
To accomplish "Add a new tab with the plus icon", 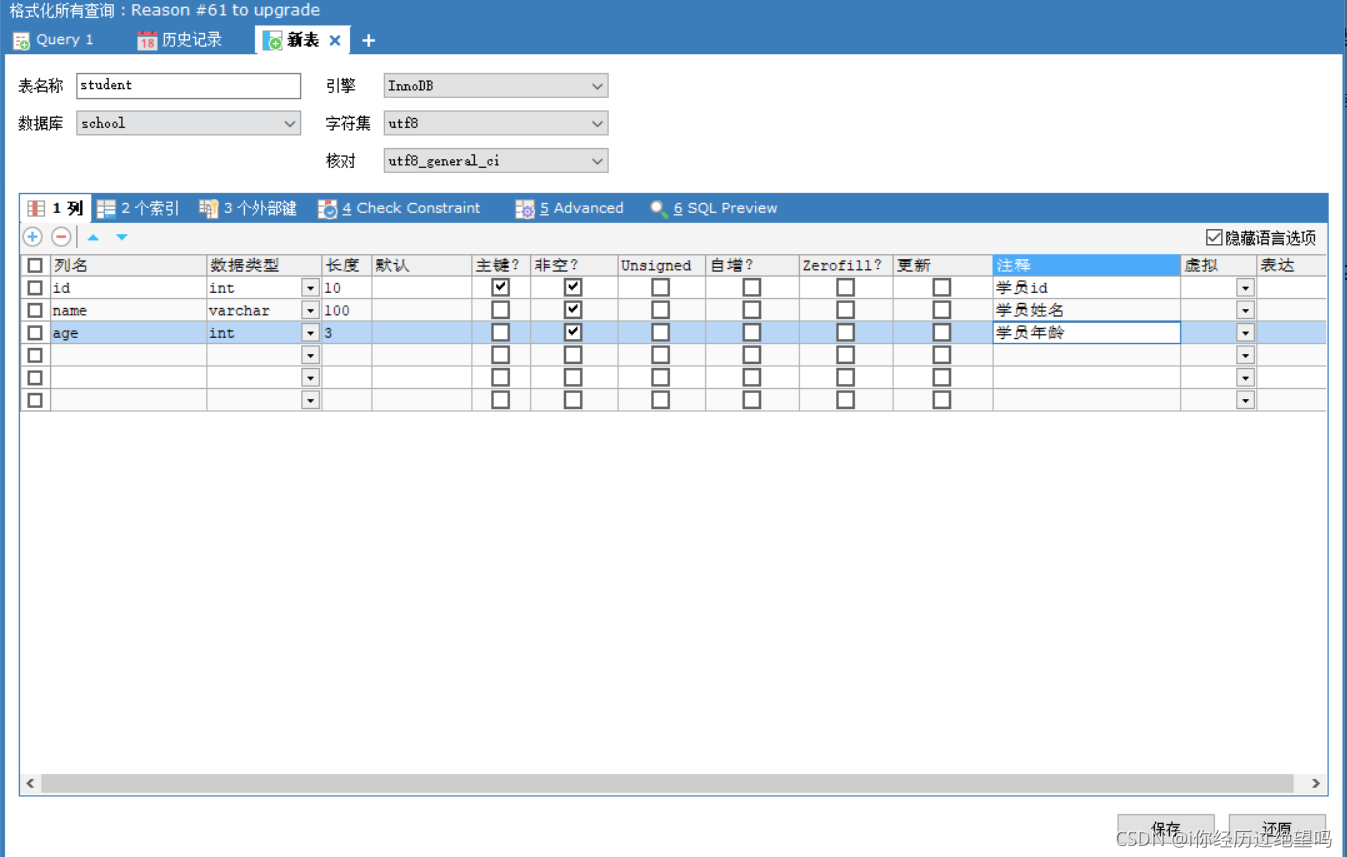I will [x=368, y=40].
